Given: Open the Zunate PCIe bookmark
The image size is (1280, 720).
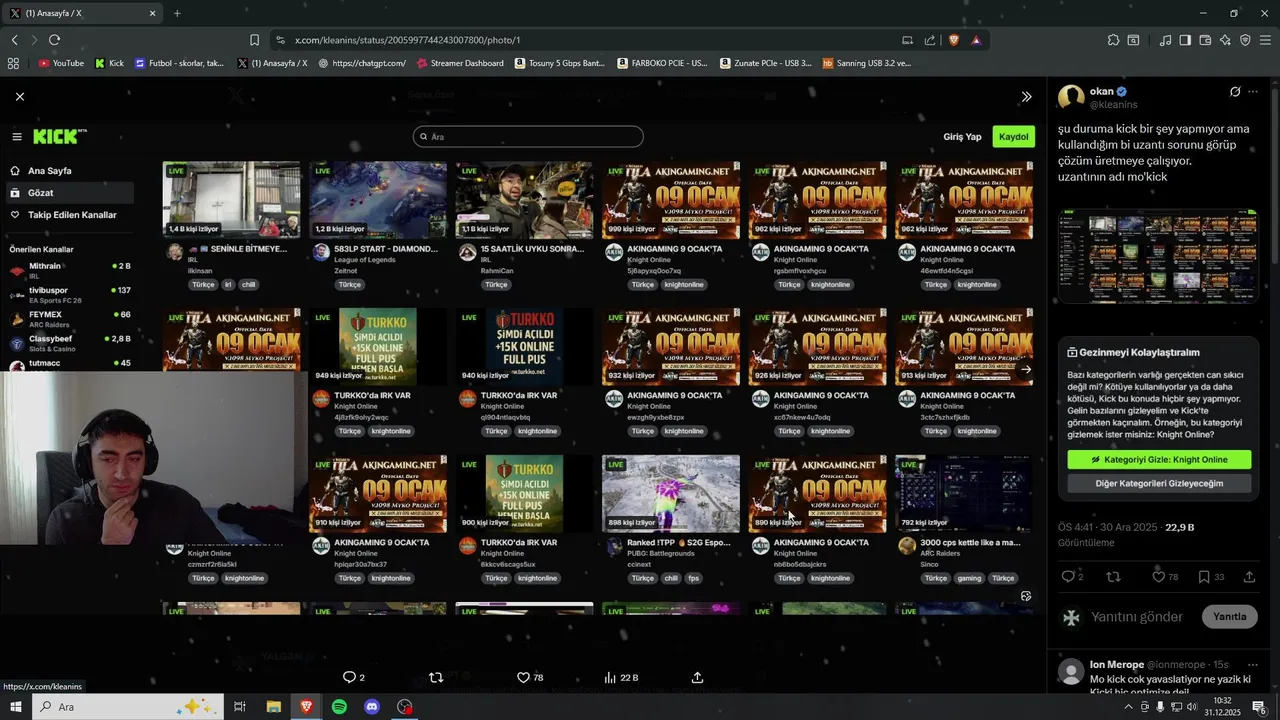Looking at the screenshot, I should tap(765, 63).
